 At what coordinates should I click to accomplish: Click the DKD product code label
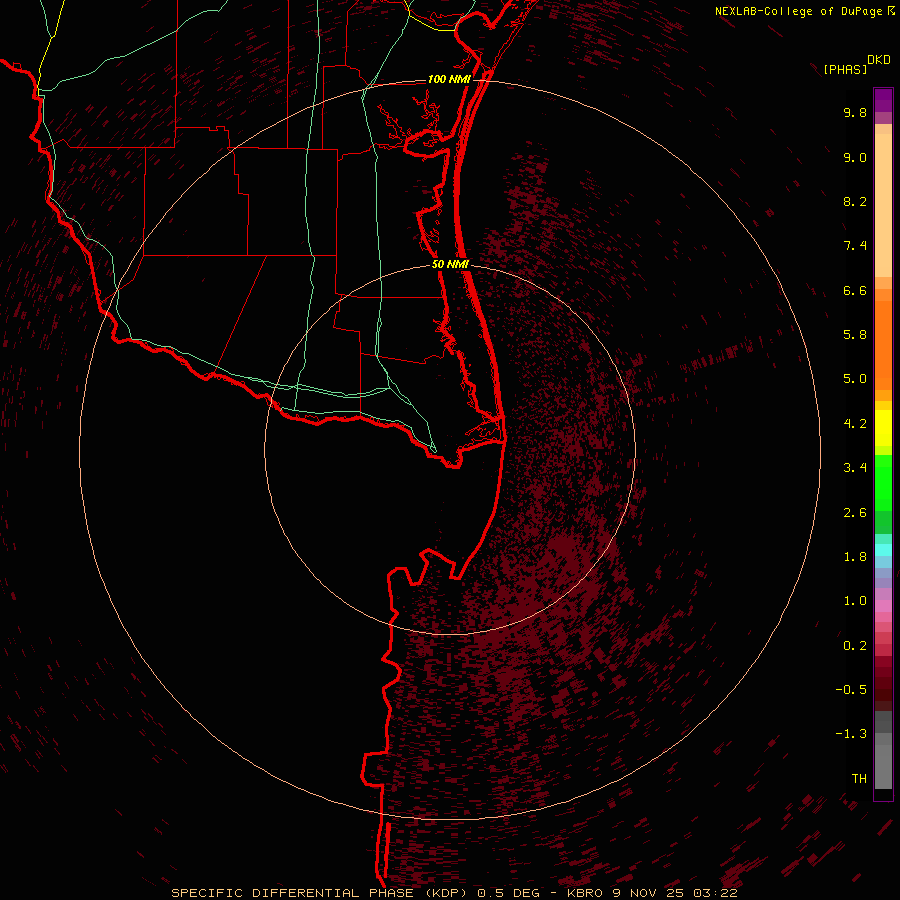[879, 60]
